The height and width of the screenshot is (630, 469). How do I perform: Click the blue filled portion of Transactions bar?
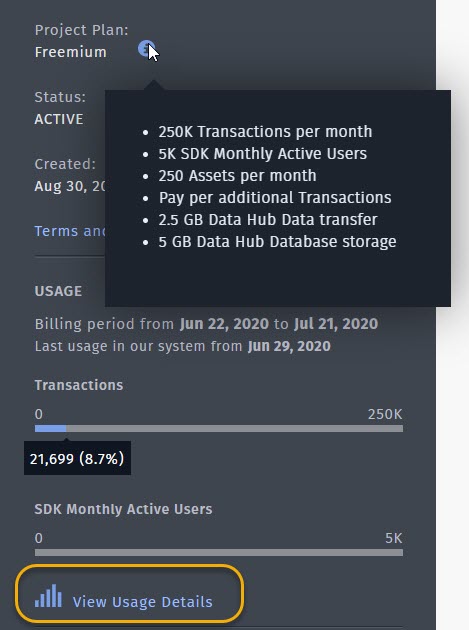click(51, 429)
